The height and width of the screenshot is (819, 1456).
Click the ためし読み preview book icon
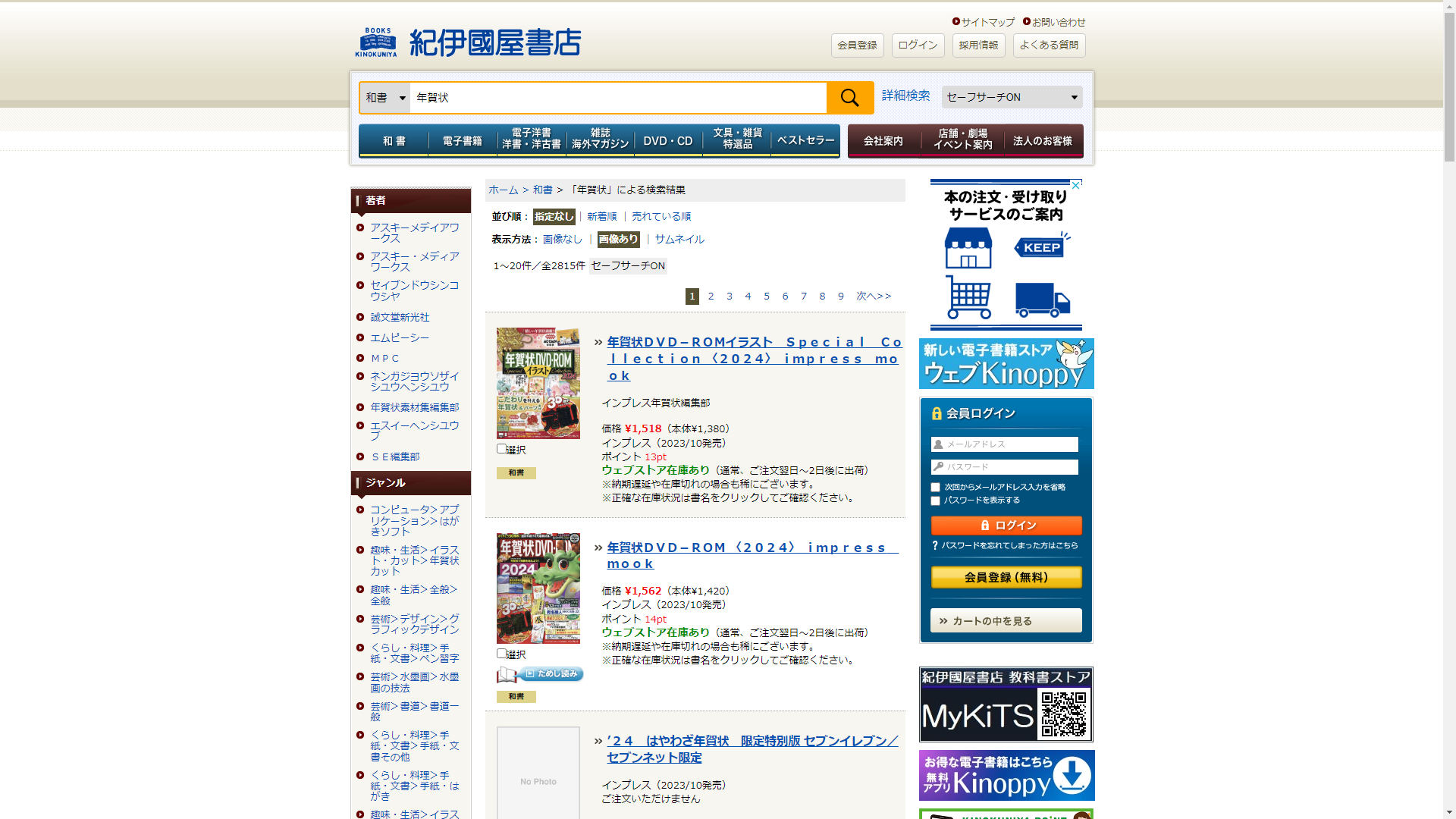[540, 674]
